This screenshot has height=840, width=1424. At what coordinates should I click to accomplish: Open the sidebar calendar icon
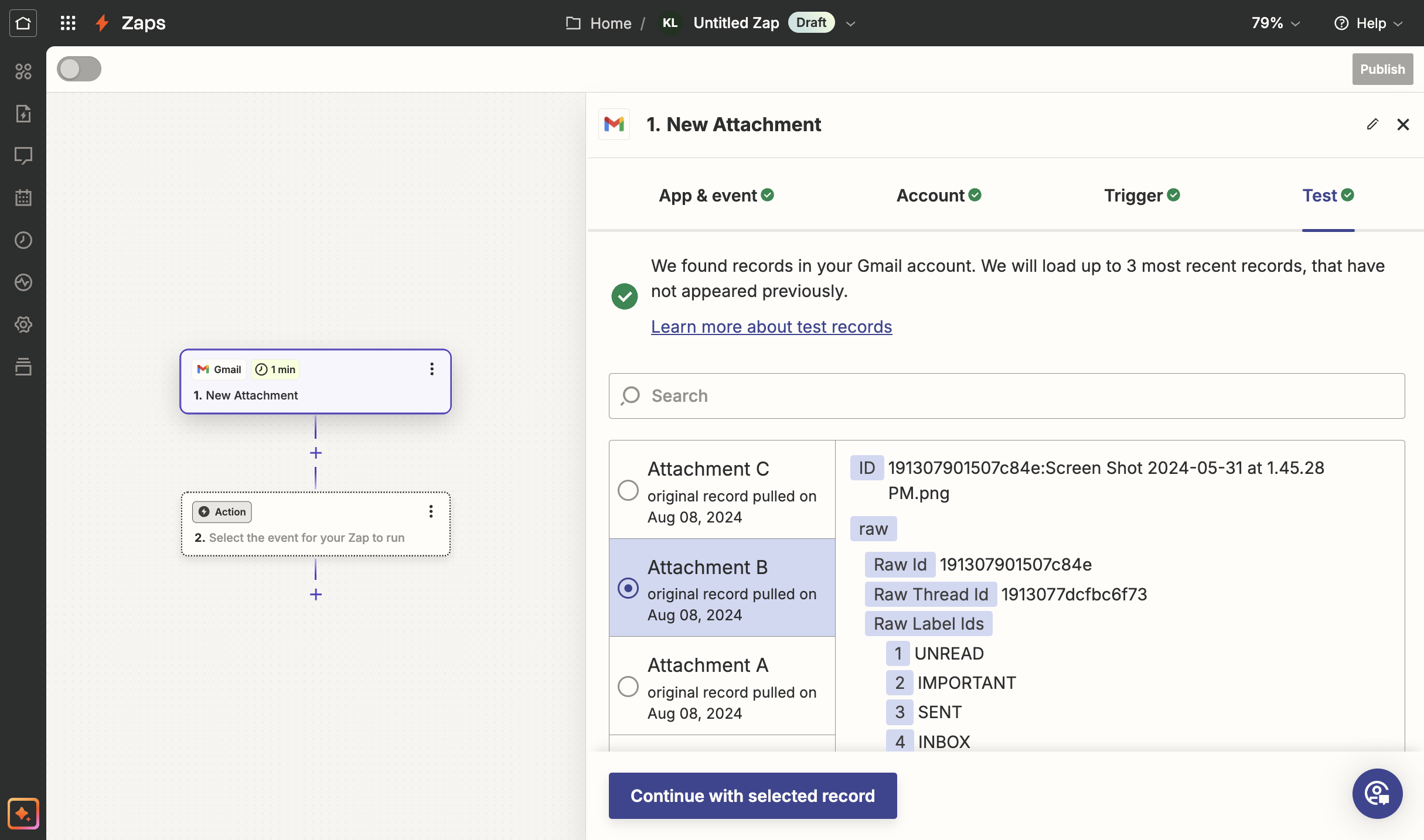tap(23, 198)
